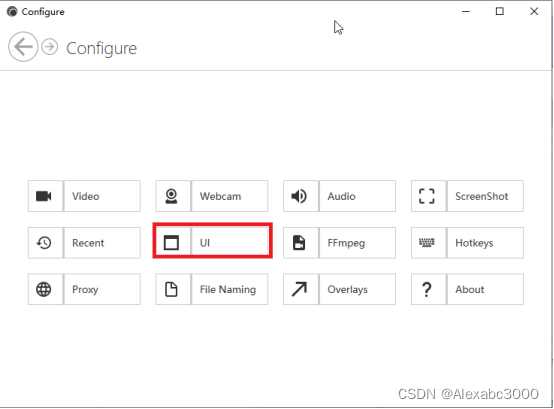Close the Configure window
Screen dimensions: 554x409
pyautogui.click(x=534, y=12)
